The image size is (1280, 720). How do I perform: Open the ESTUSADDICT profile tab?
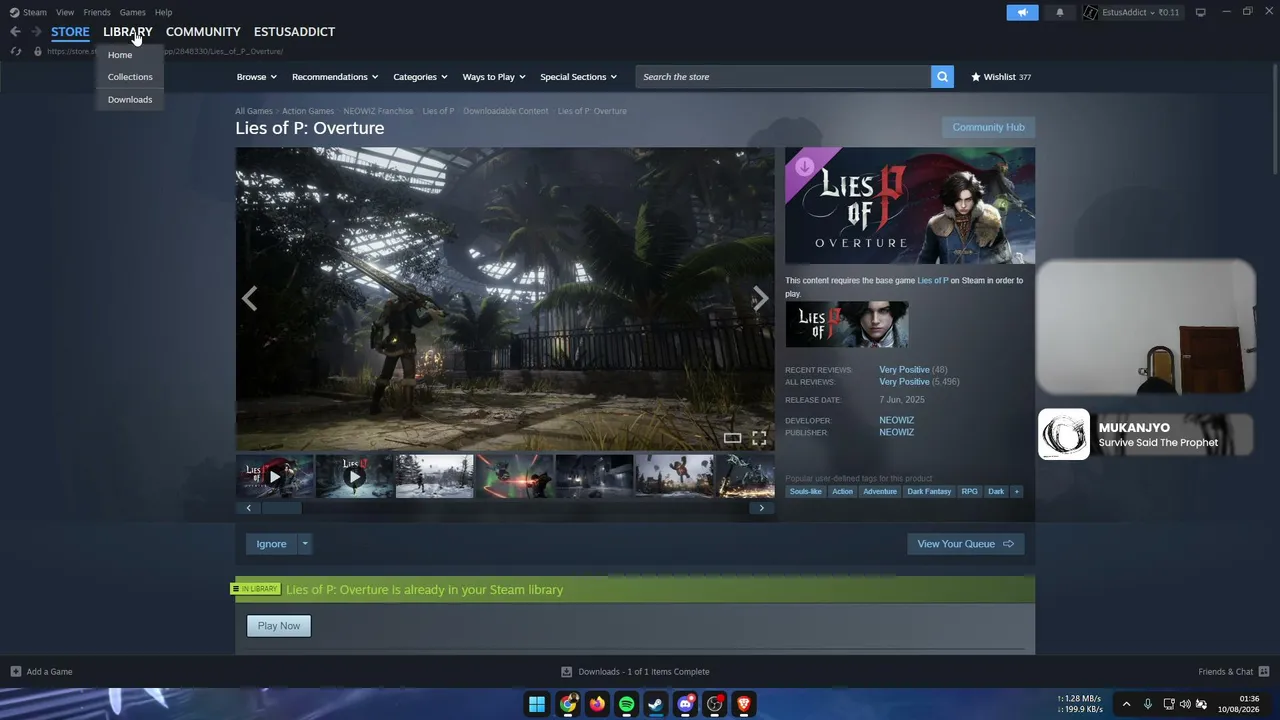(x=294, y=32)
